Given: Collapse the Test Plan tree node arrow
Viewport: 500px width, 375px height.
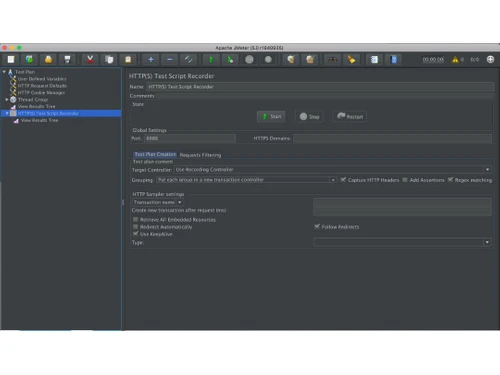Looking at the screenshot, I should pyautogui.click(x=4, y=72).
